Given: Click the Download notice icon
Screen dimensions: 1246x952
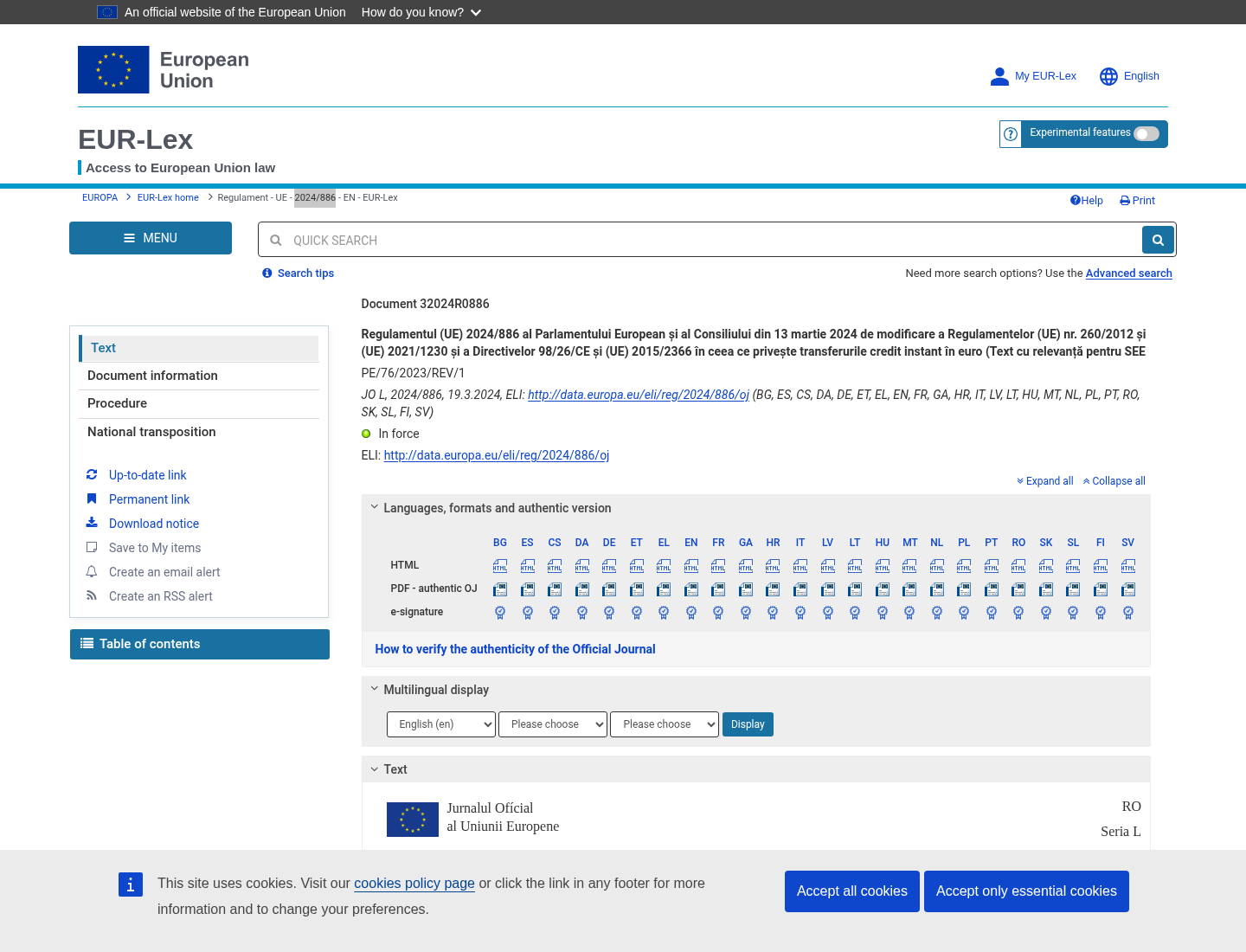Looking at the screenshot, I should (x=92, y=523).
